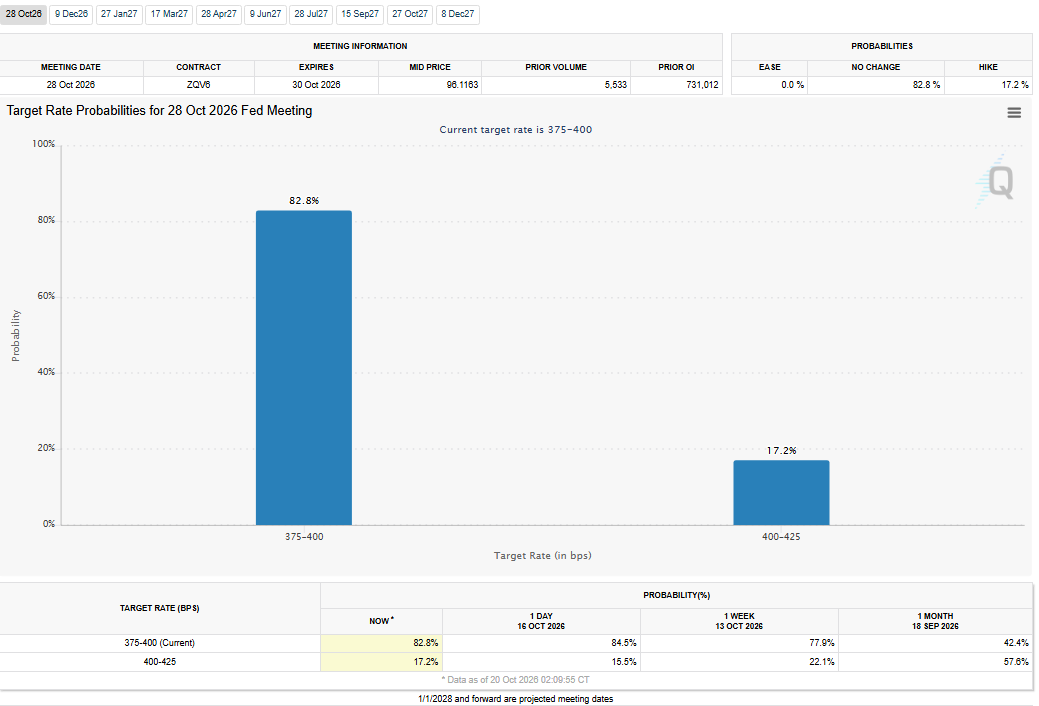The image size is (1039, 706).
Task: Click the 1 week 22.1% table cell
Action: pyautogui.click(x=739, y=662)
